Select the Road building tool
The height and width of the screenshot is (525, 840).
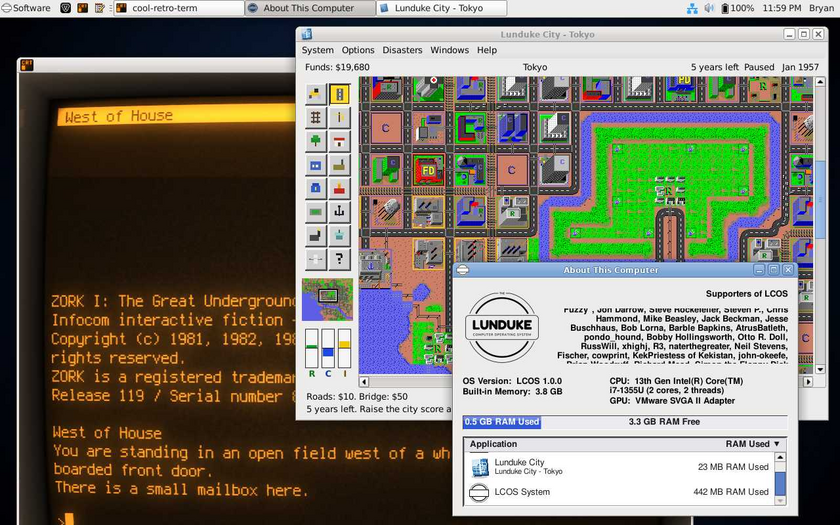339,94
